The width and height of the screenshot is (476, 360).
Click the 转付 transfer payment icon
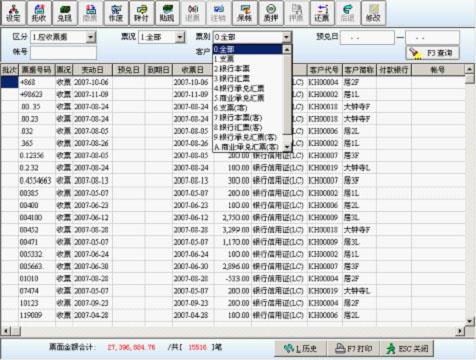[x=141, y=13]
